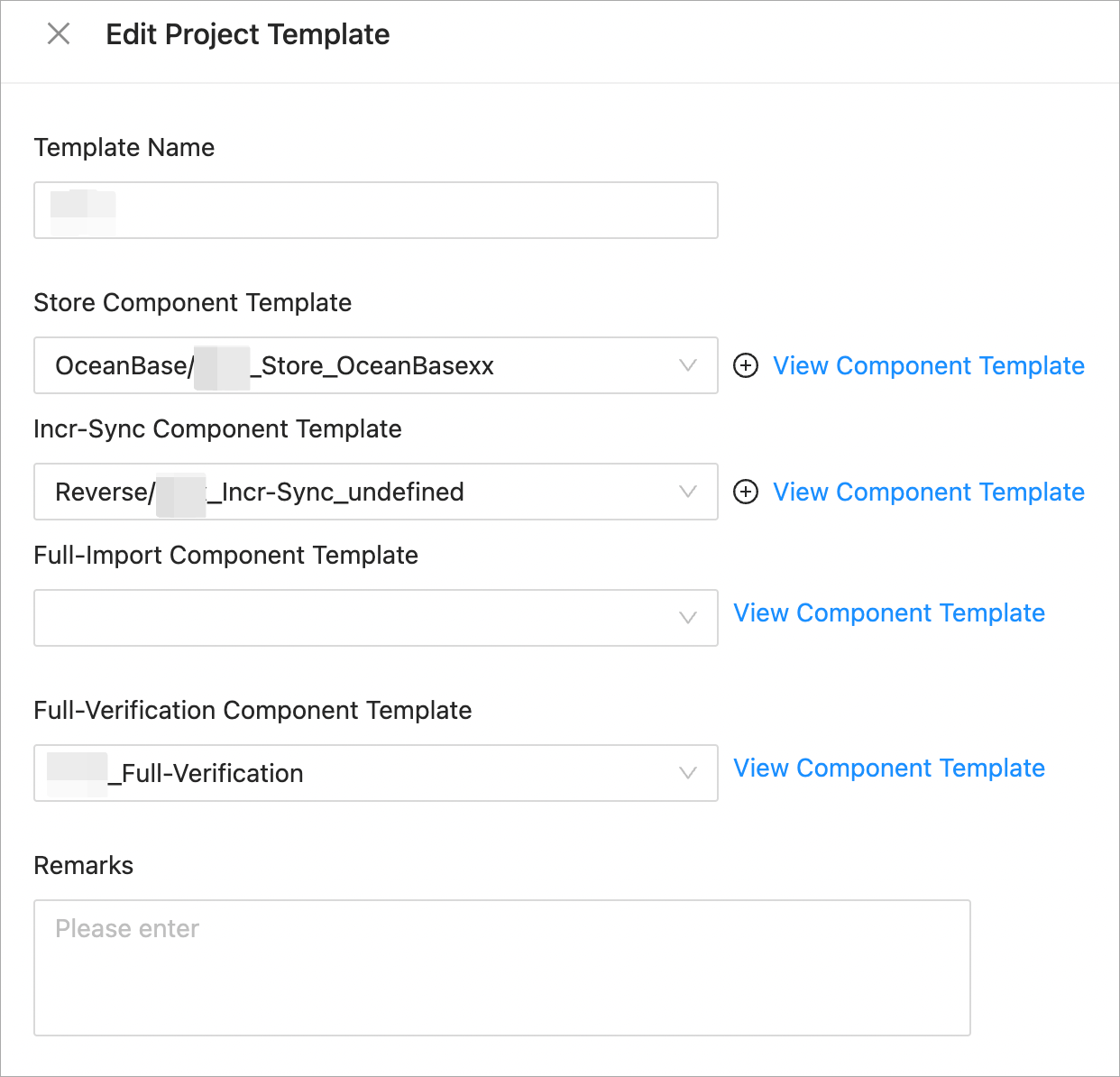Click the "Full-Import Component Template" label
1120x1077 pixels.
pos(225,556)
